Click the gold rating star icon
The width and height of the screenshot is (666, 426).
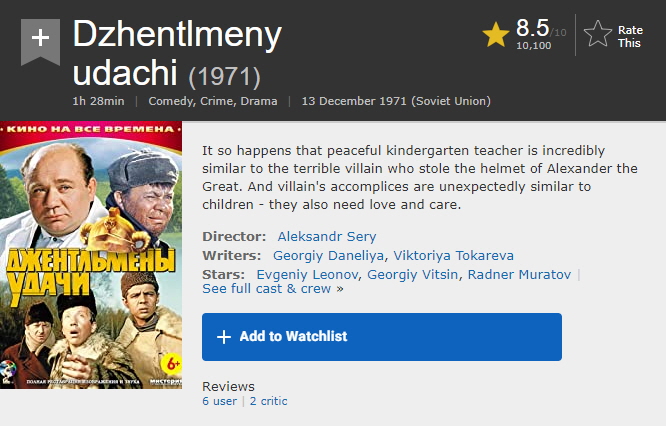click(496, 35)
